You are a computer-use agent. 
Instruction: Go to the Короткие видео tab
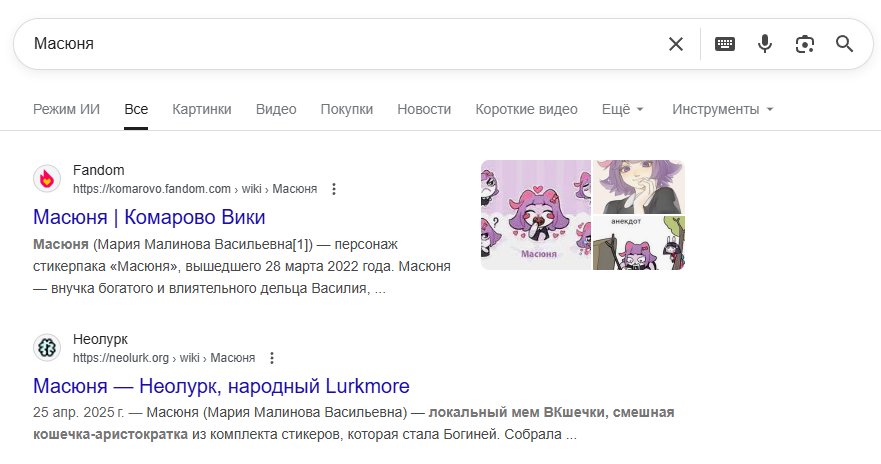click(x=526, y=109)
